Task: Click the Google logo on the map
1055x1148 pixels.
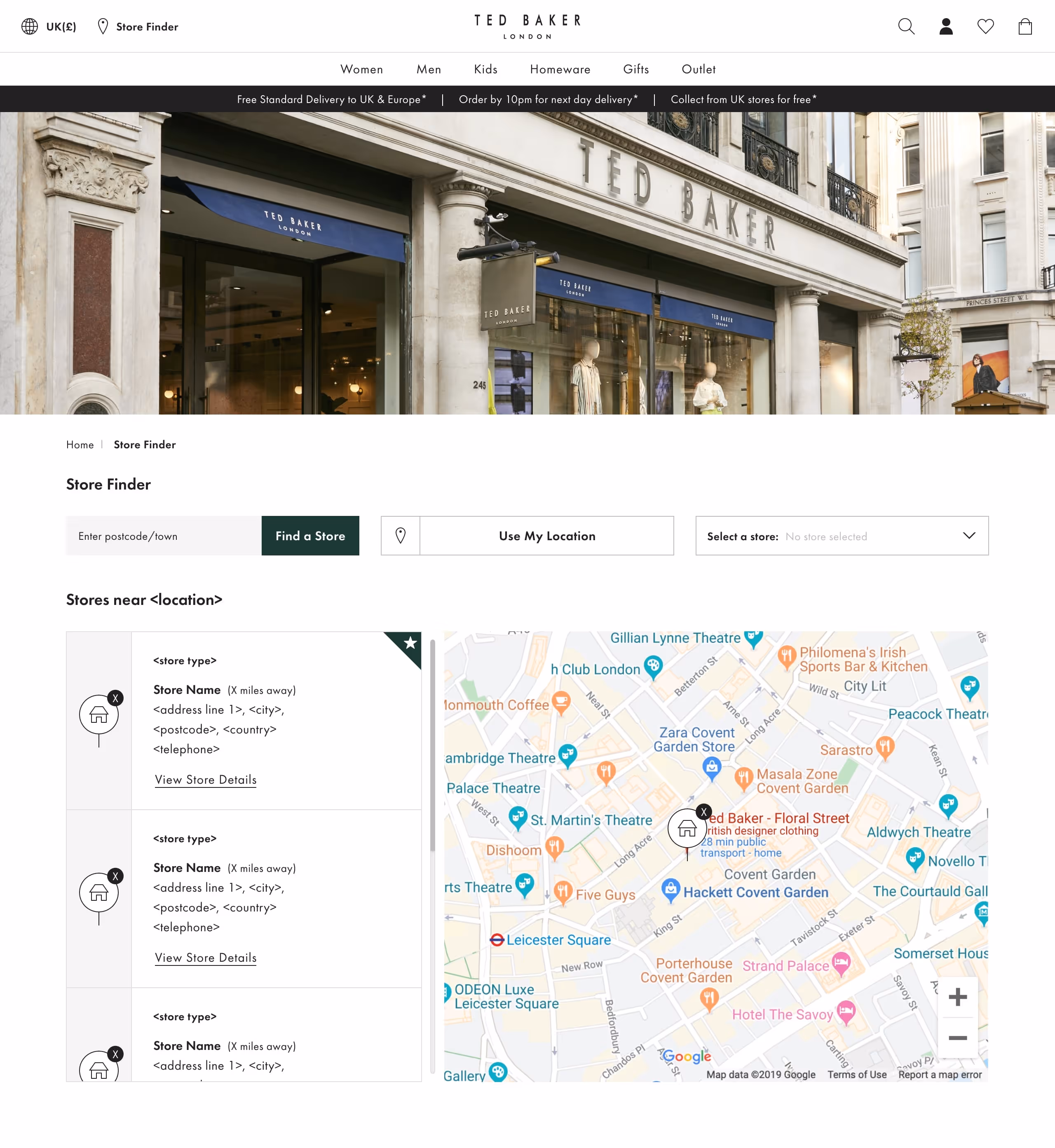Action: [x=687, y=1057]
